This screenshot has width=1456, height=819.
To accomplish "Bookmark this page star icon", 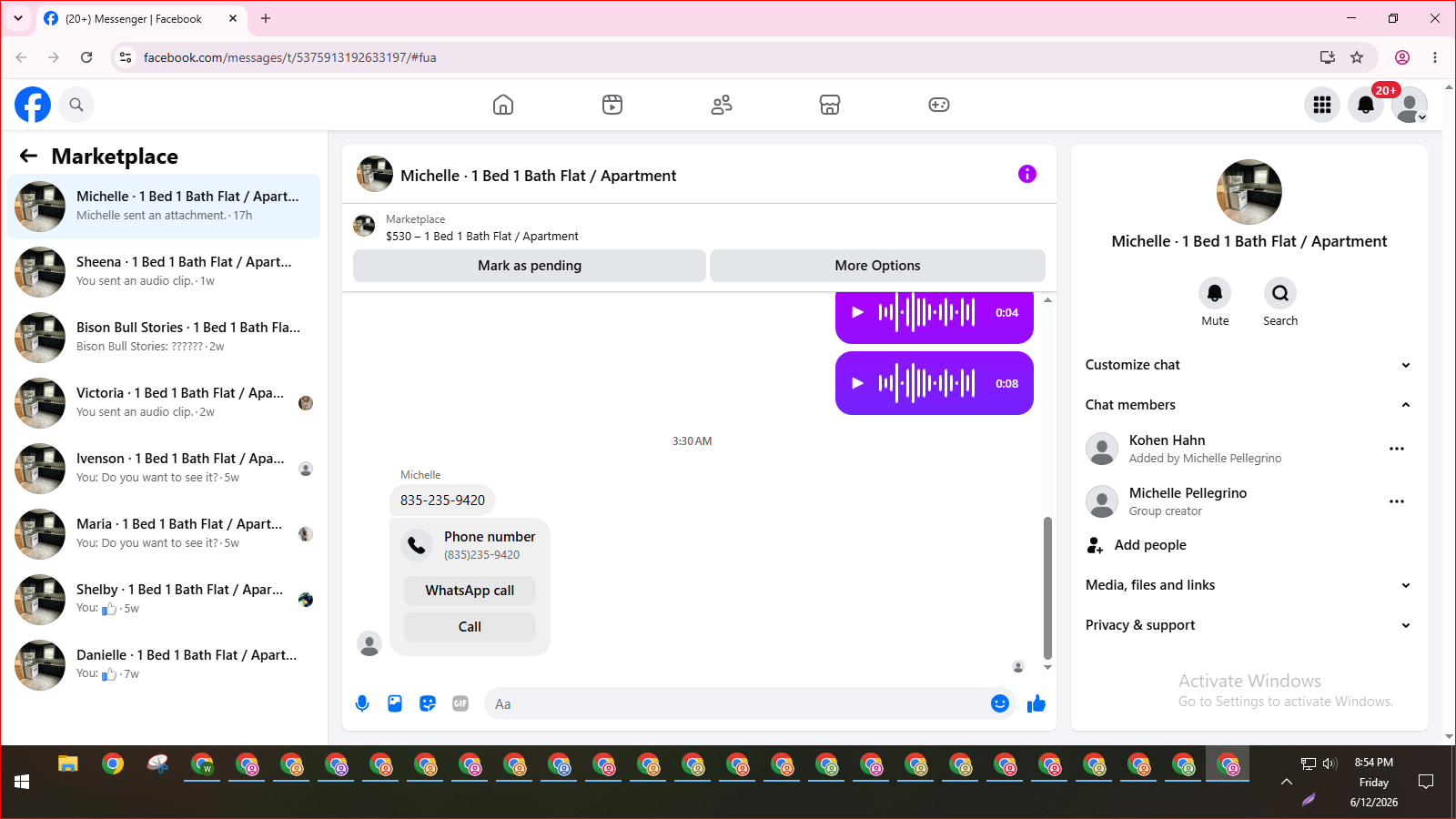I will tap(1357, 57).
